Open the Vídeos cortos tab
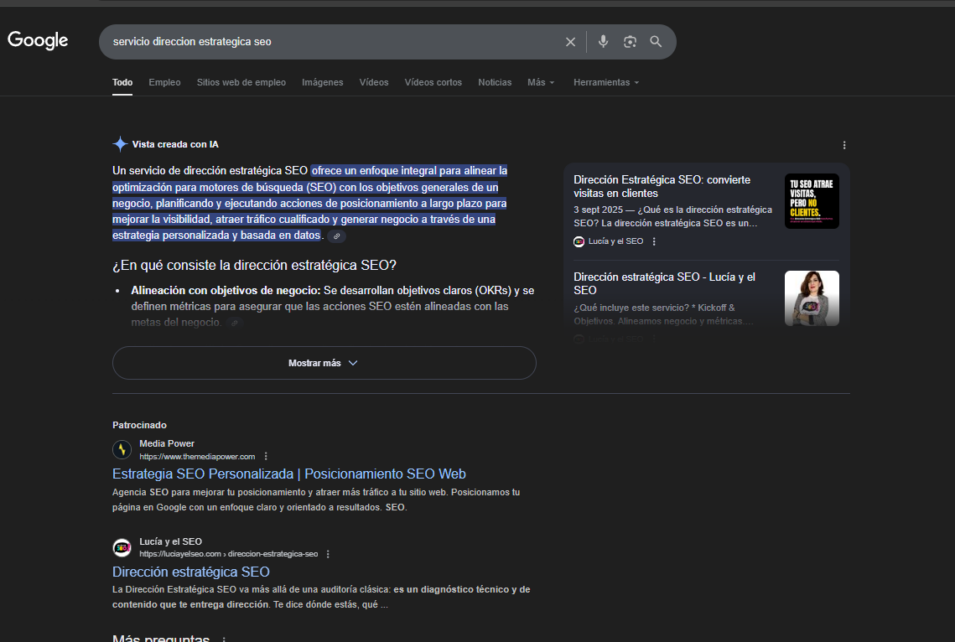 (x=433, y=82)
